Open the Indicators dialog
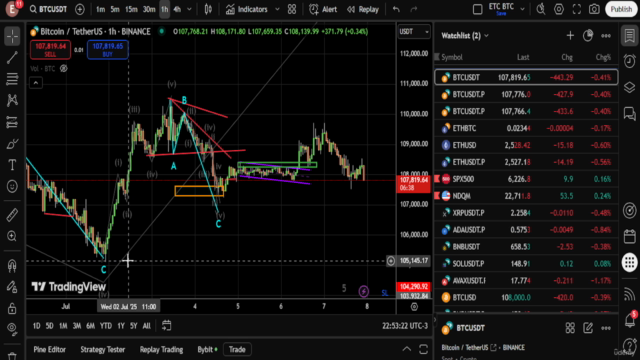This screenshot has width=640, height=360. (x=247, y=9)
